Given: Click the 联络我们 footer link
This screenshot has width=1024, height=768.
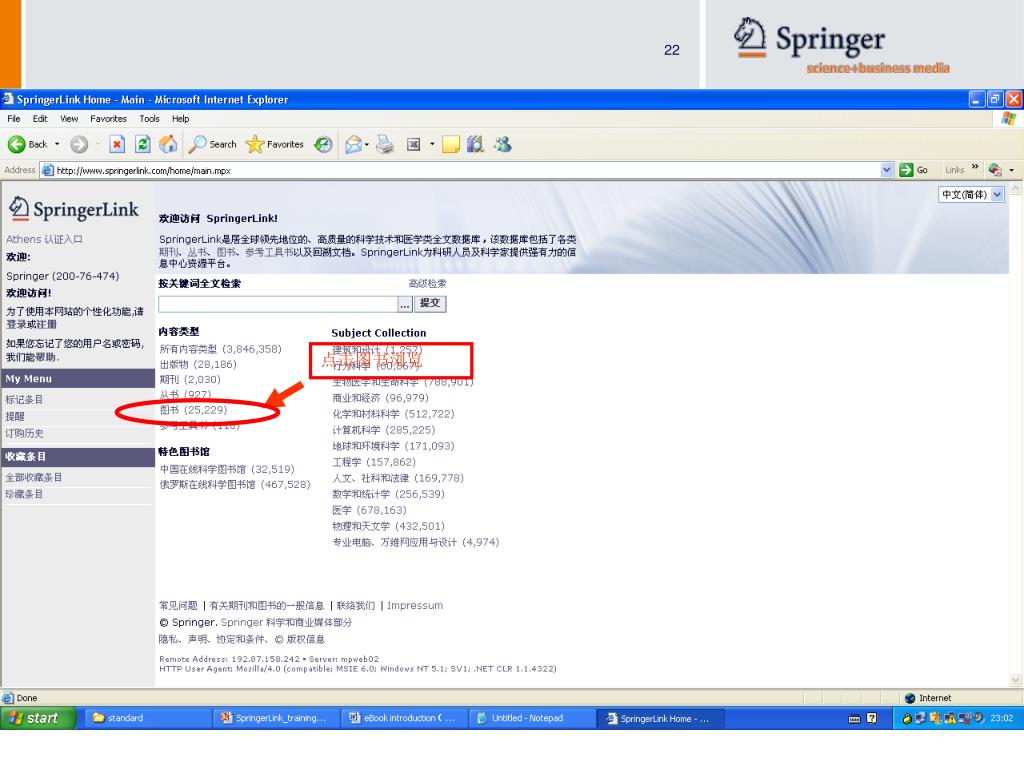Looking at the screenshot, I should click(x=356, y=605).
